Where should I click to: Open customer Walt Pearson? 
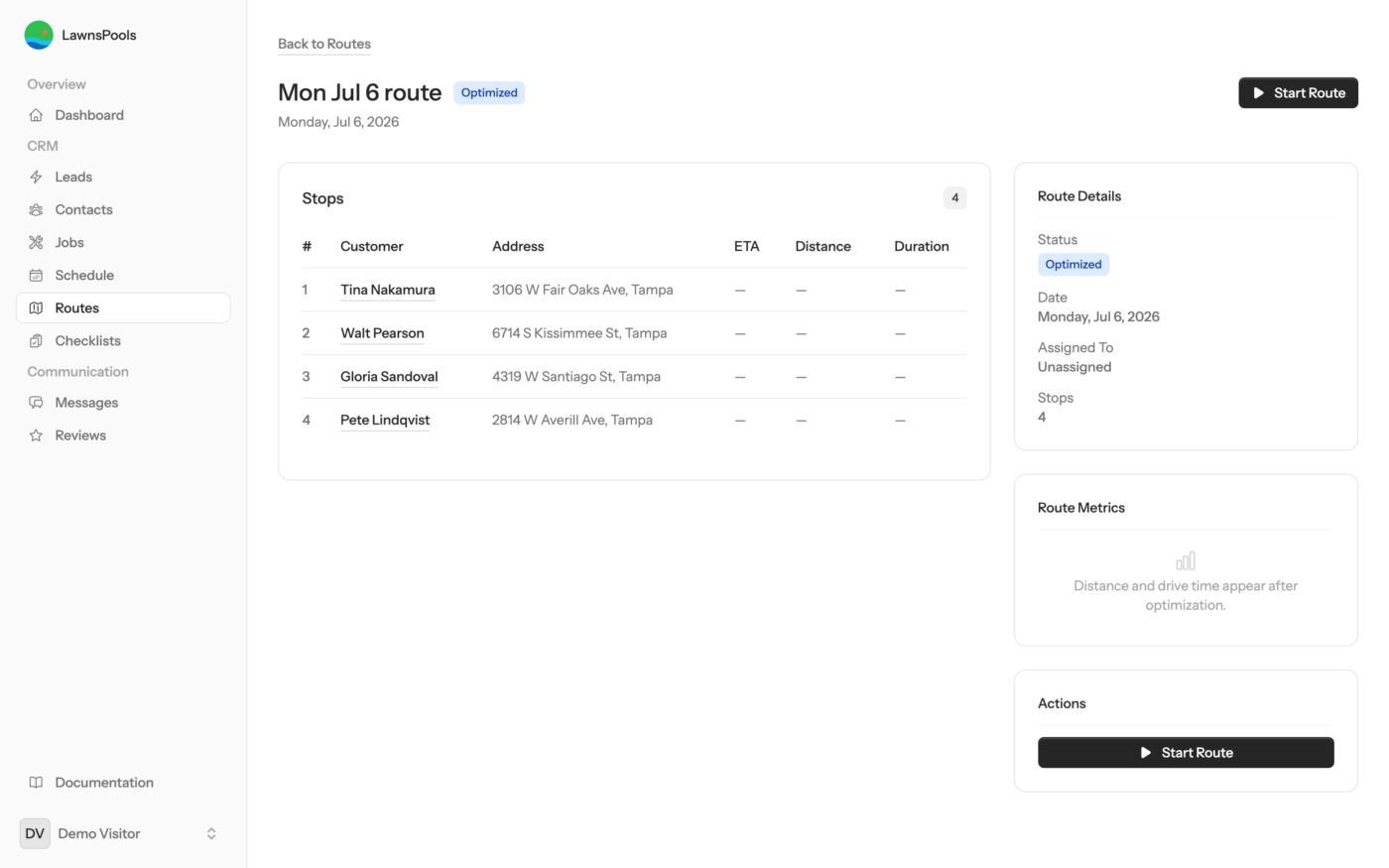[x=382, y=333]
